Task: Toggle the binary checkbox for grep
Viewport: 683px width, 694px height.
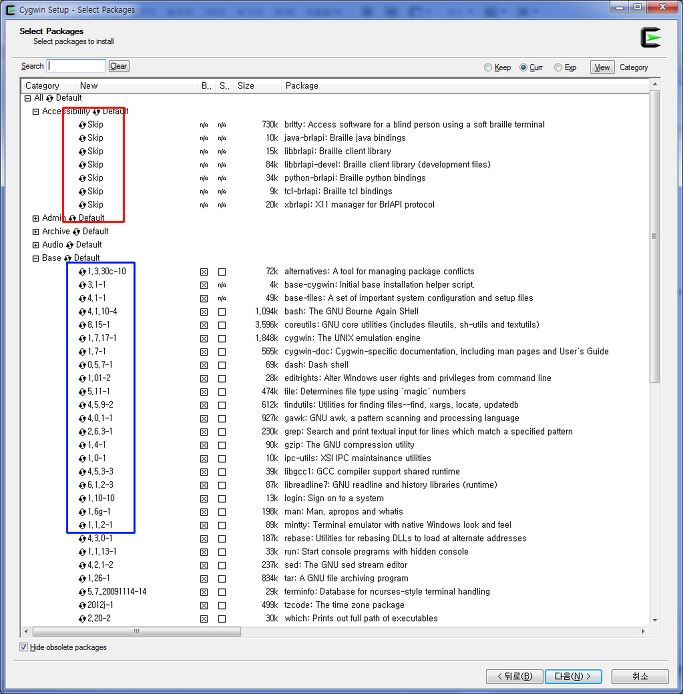Action: coord(204,432)
